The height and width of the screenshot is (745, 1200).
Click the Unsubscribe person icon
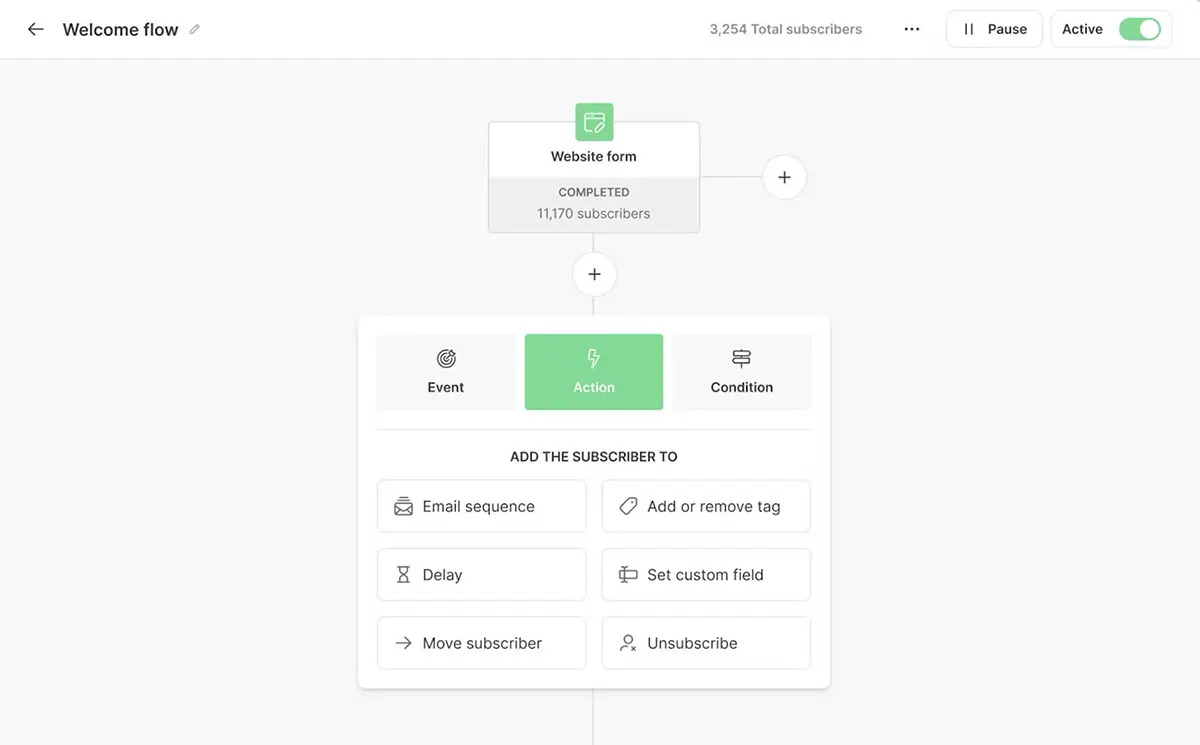(x=627, y=643)
